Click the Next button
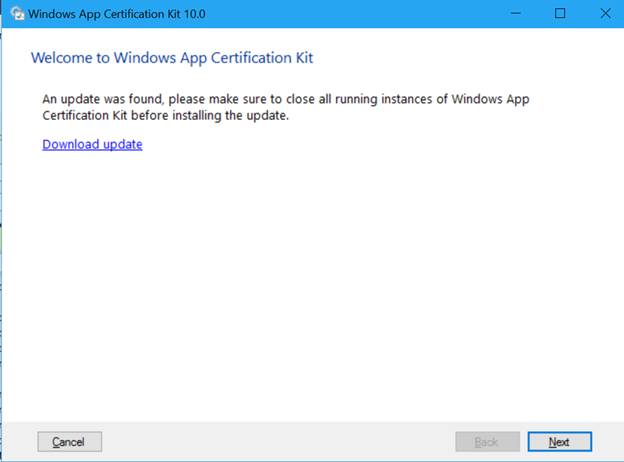Image resolution: width=624 pixels, height=462 pixels. tap(559, 441)
